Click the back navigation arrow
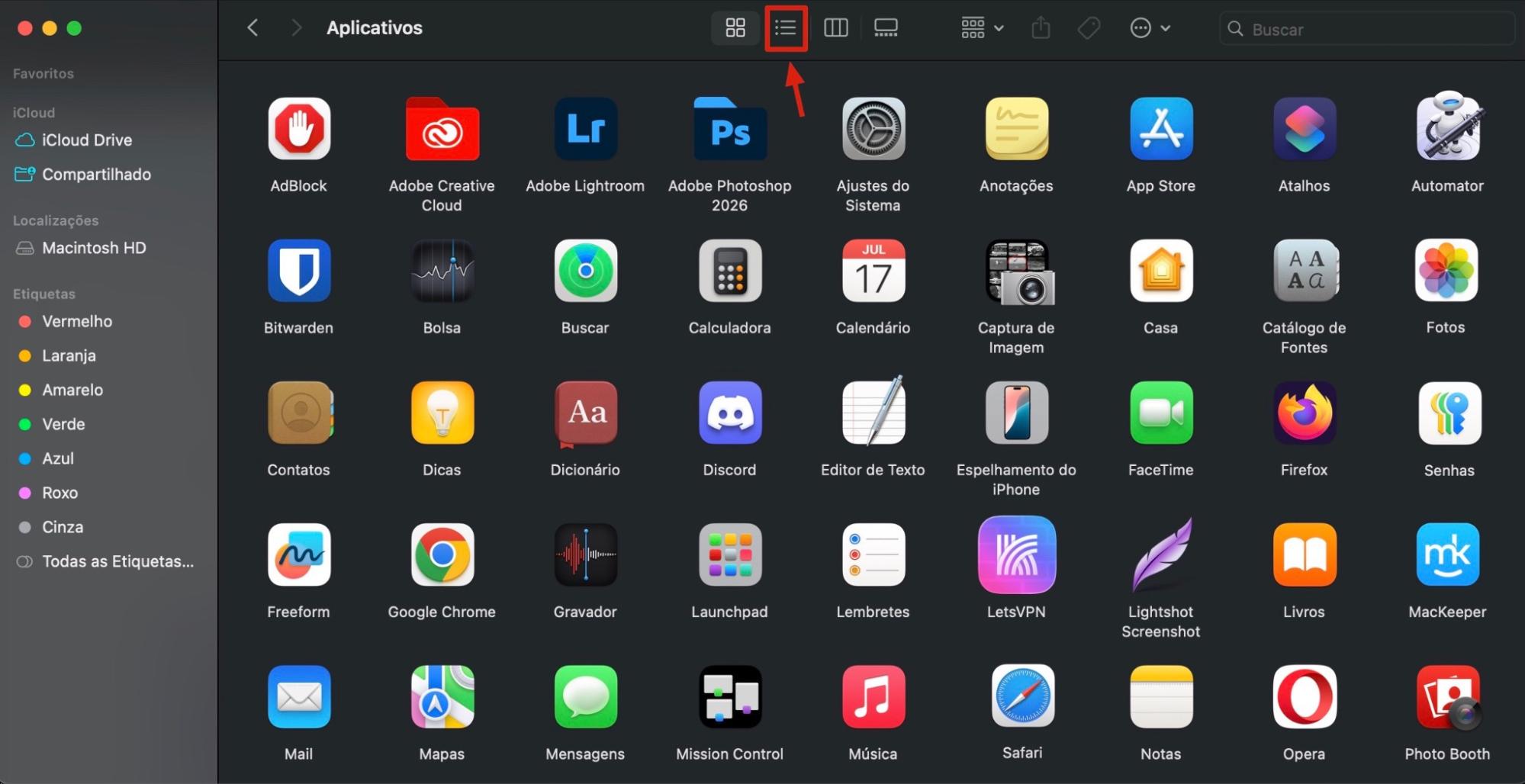This screenshot has height=784, width=1525. coord(252,27)
